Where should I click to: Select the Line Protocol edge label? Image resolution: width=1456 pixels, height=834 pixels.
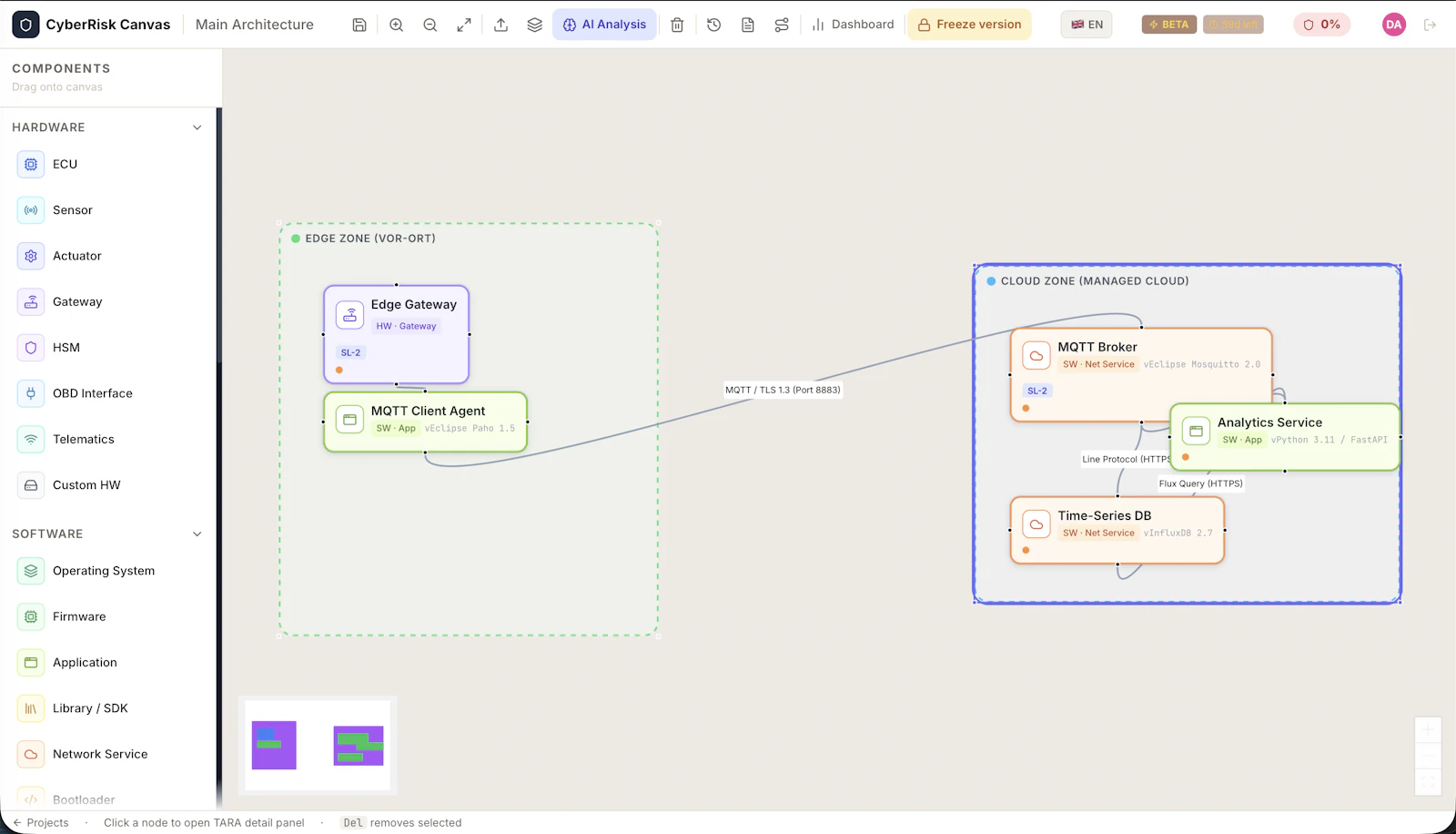point(1126,459)
